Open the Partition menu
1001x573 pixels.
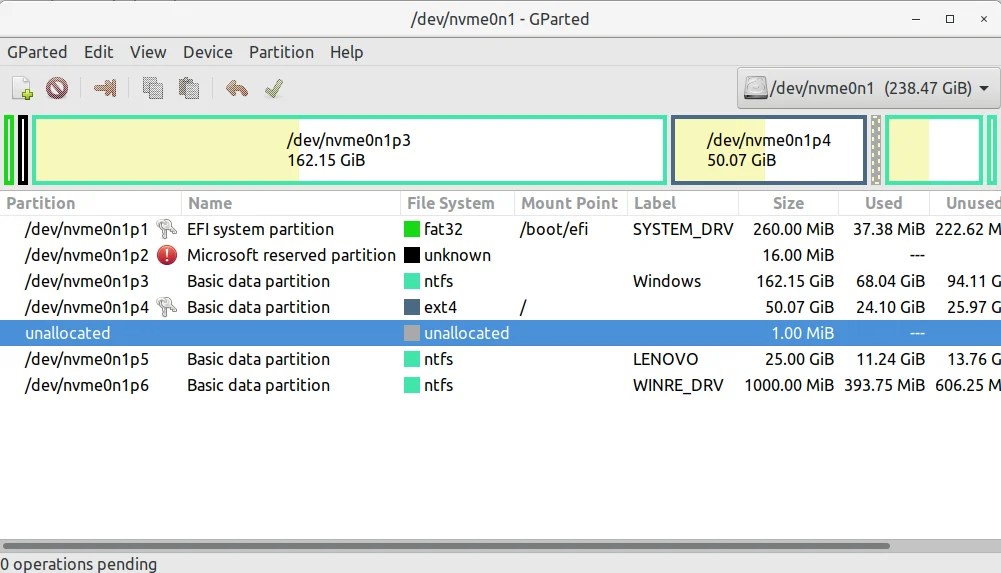click(282, 52)
